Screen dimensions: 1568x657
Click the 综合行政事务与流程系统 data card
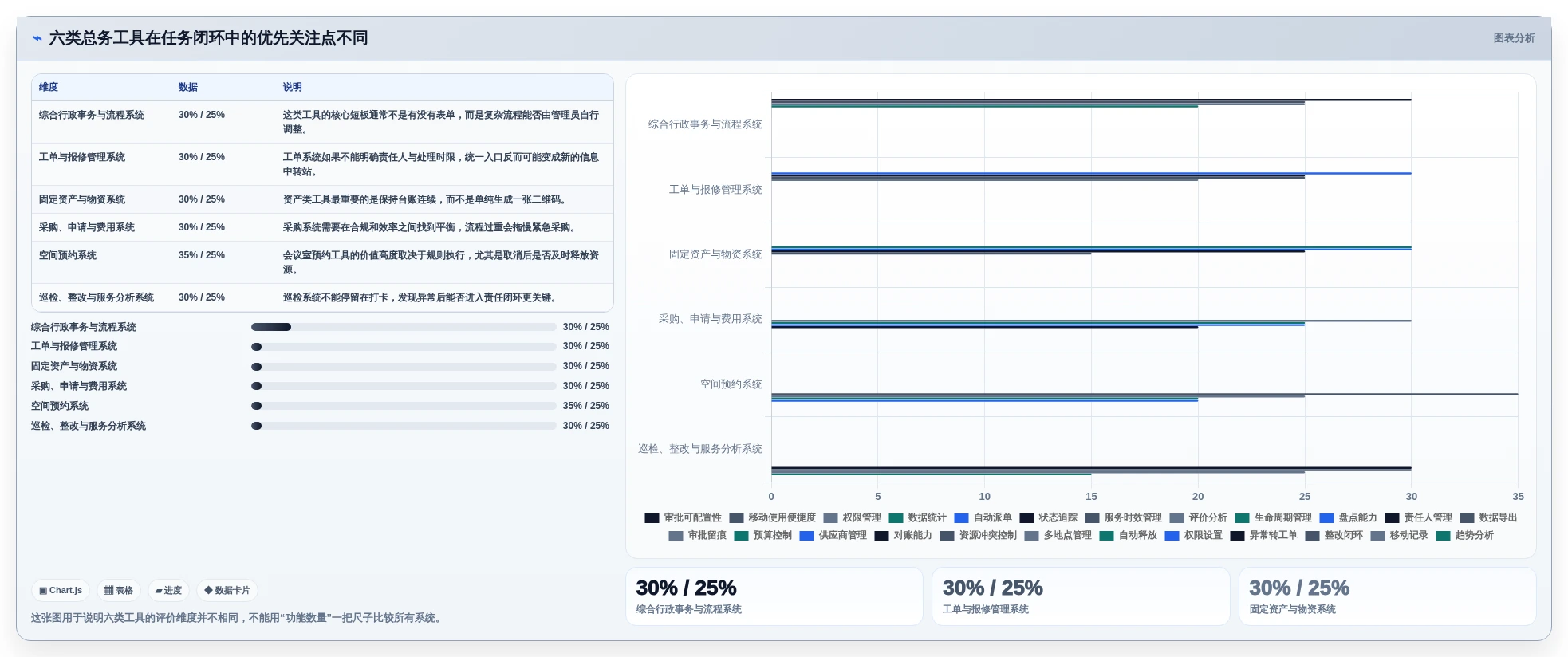774,596
